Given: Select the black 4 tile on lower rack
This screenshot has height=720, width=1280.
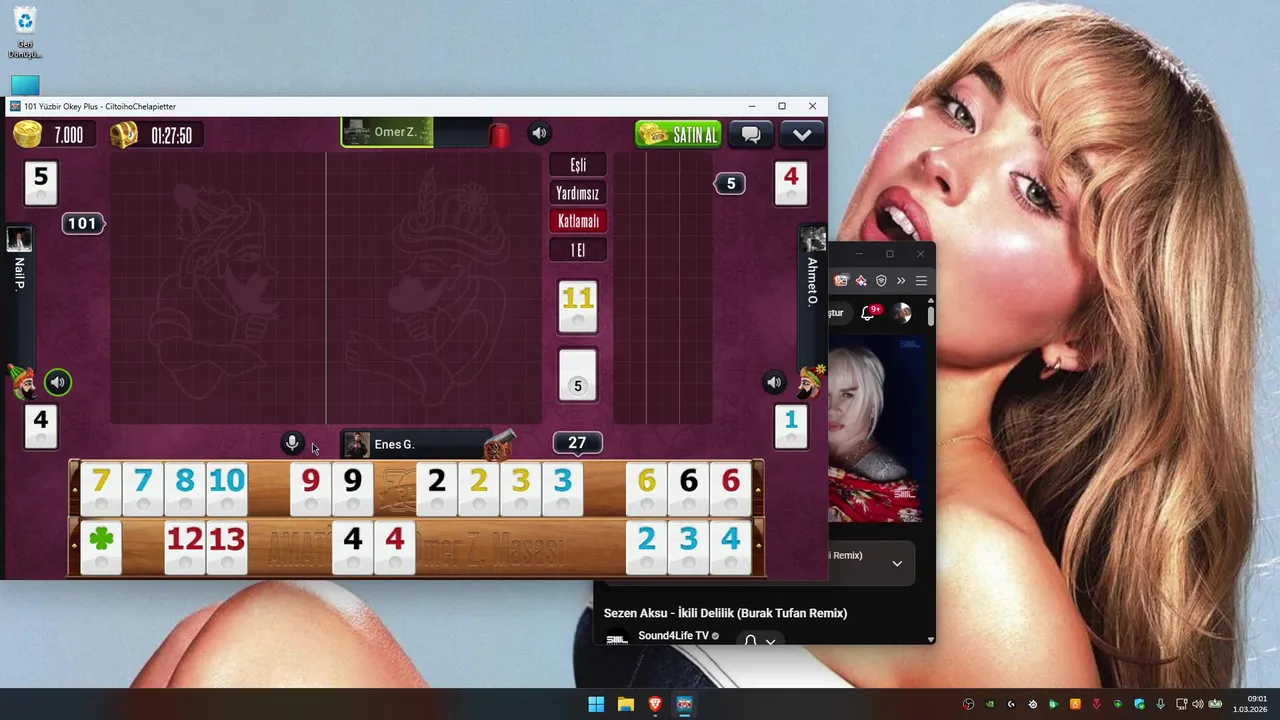Looking at the screenshot, I should click(x=353, y=547).
